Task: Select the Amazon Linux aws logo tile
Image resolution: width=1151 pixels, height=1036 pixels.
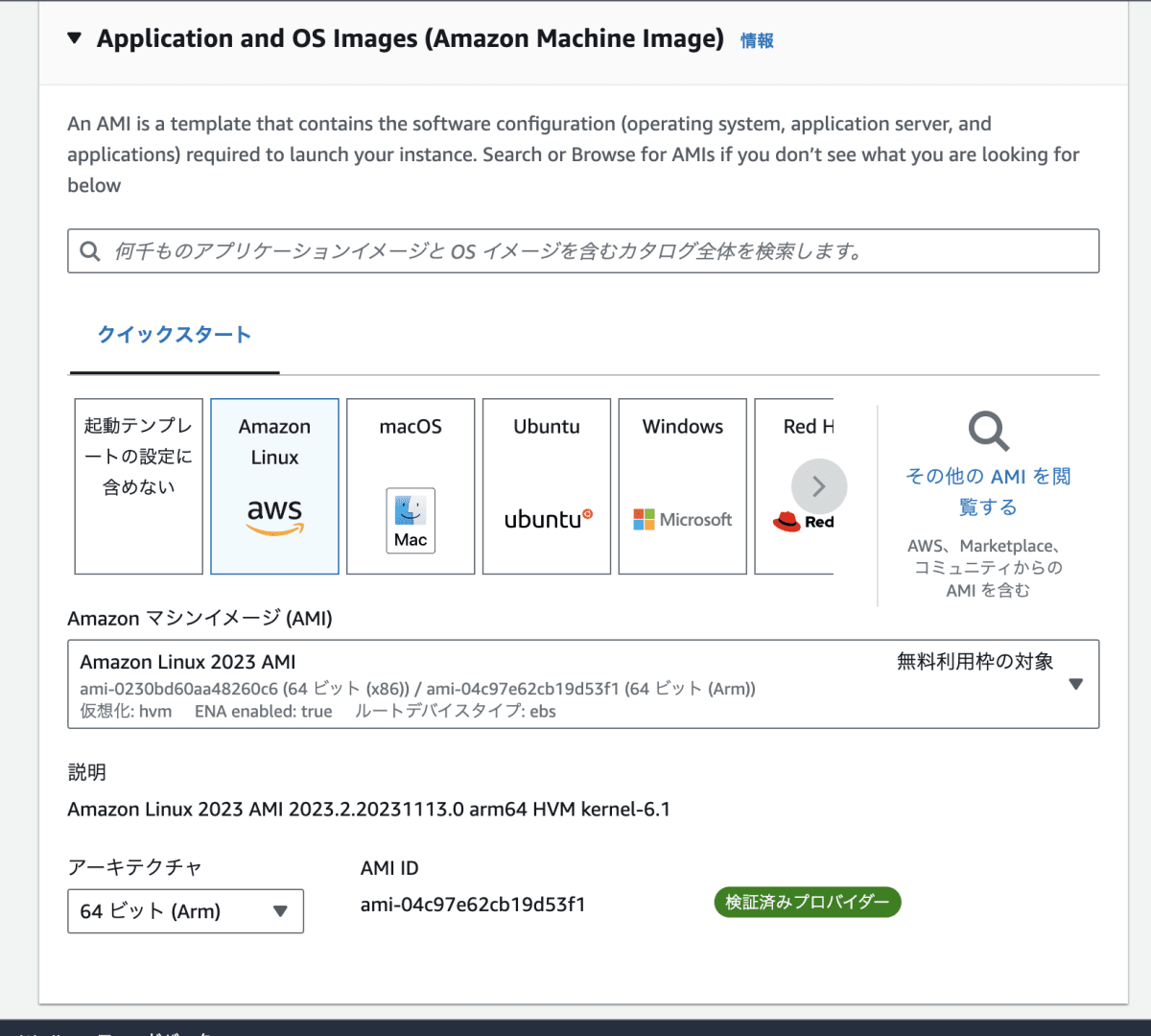Action: point(275,486)
